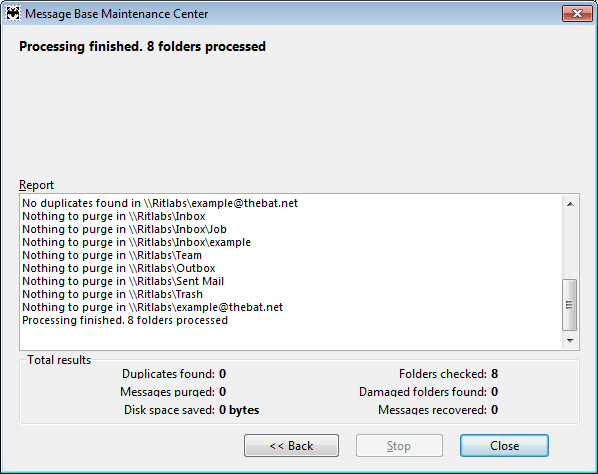Click the Outbox purge report line

(119, 268)
